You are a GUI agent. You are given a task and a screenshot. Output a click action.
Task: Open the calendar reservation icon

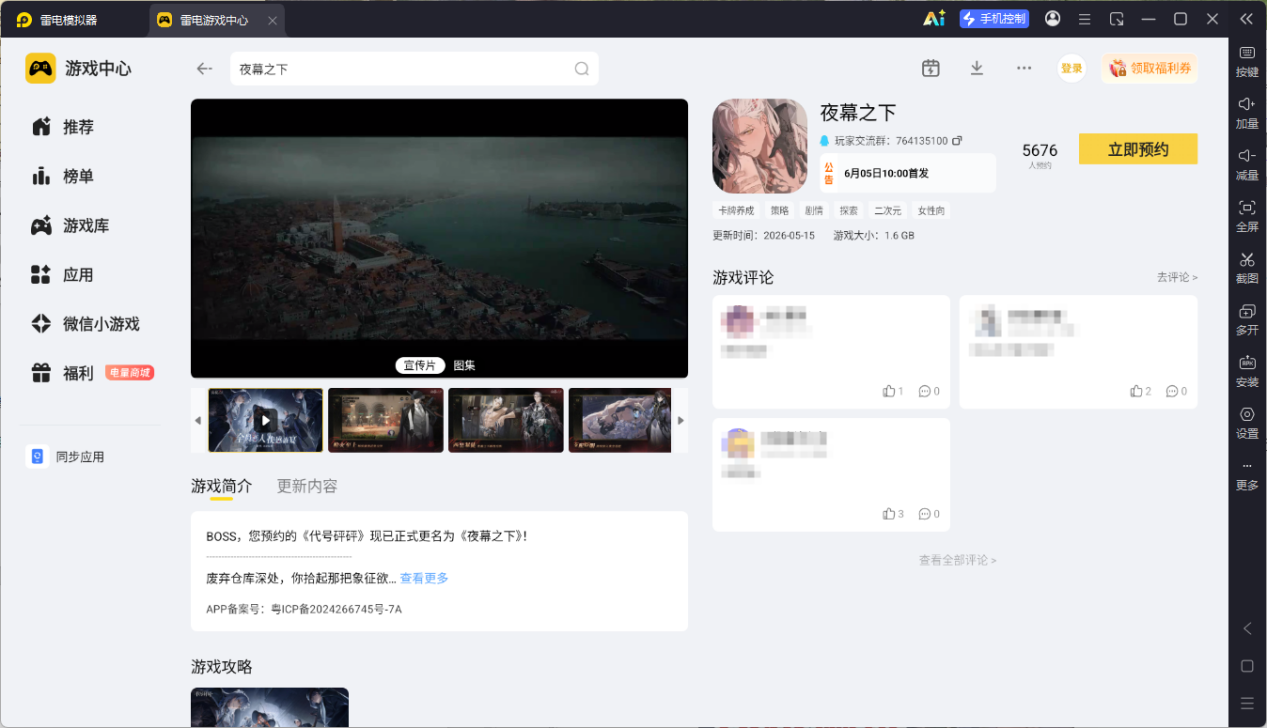click(x=930, y=68)
